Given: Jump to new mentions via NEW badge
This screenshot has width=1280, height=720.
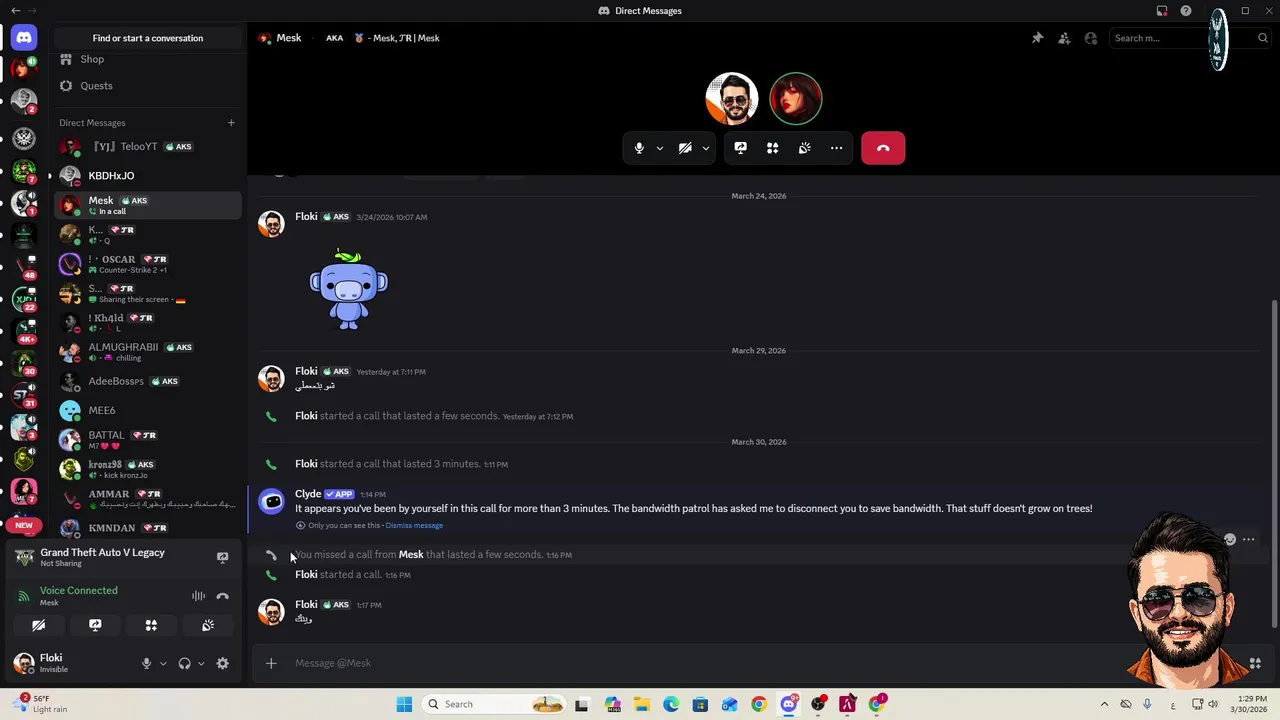Looking at the screenshot, I should click(24, 525).
